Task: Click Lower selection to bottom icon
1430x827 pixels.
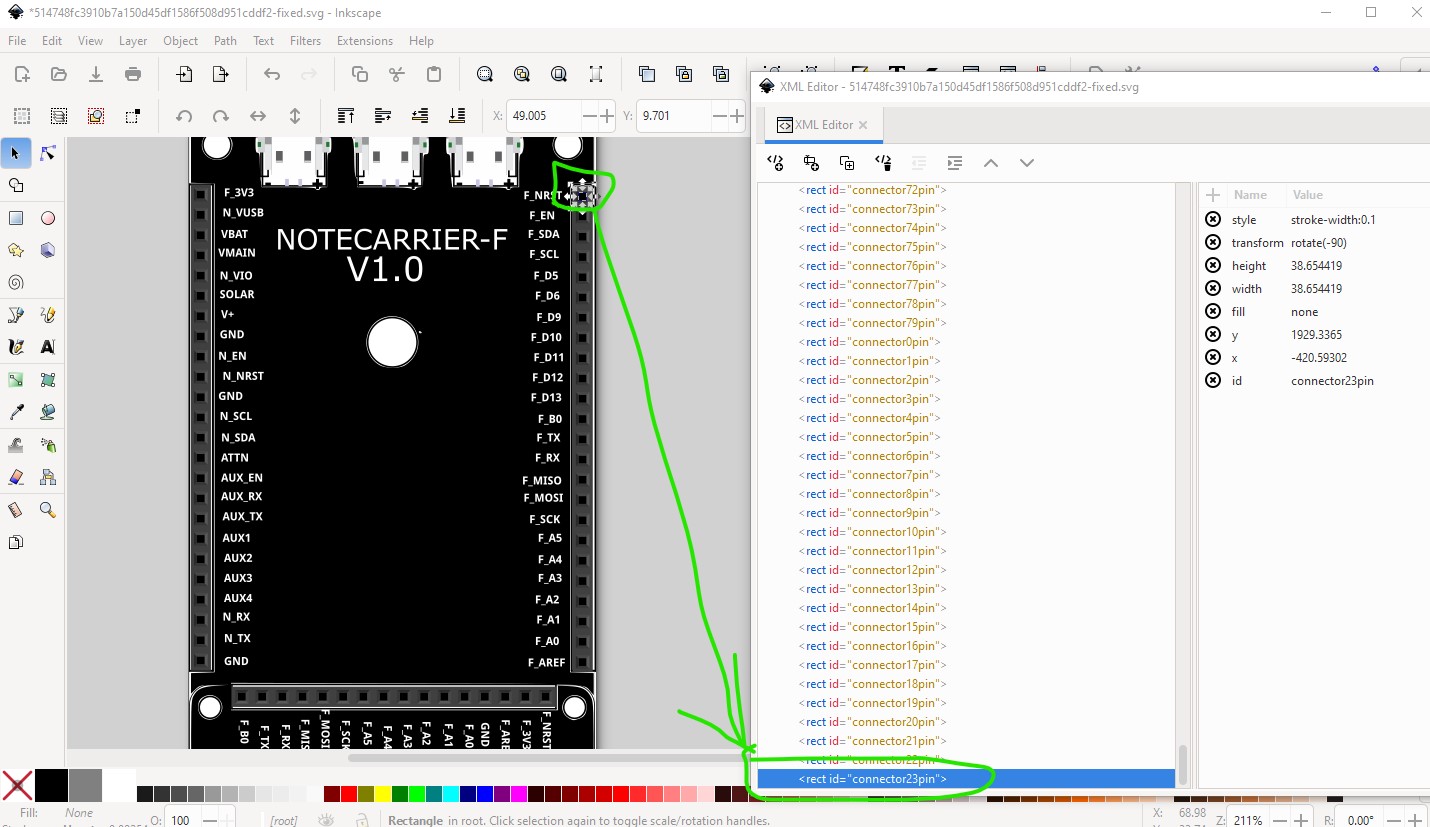Action: tap(457, 116)
